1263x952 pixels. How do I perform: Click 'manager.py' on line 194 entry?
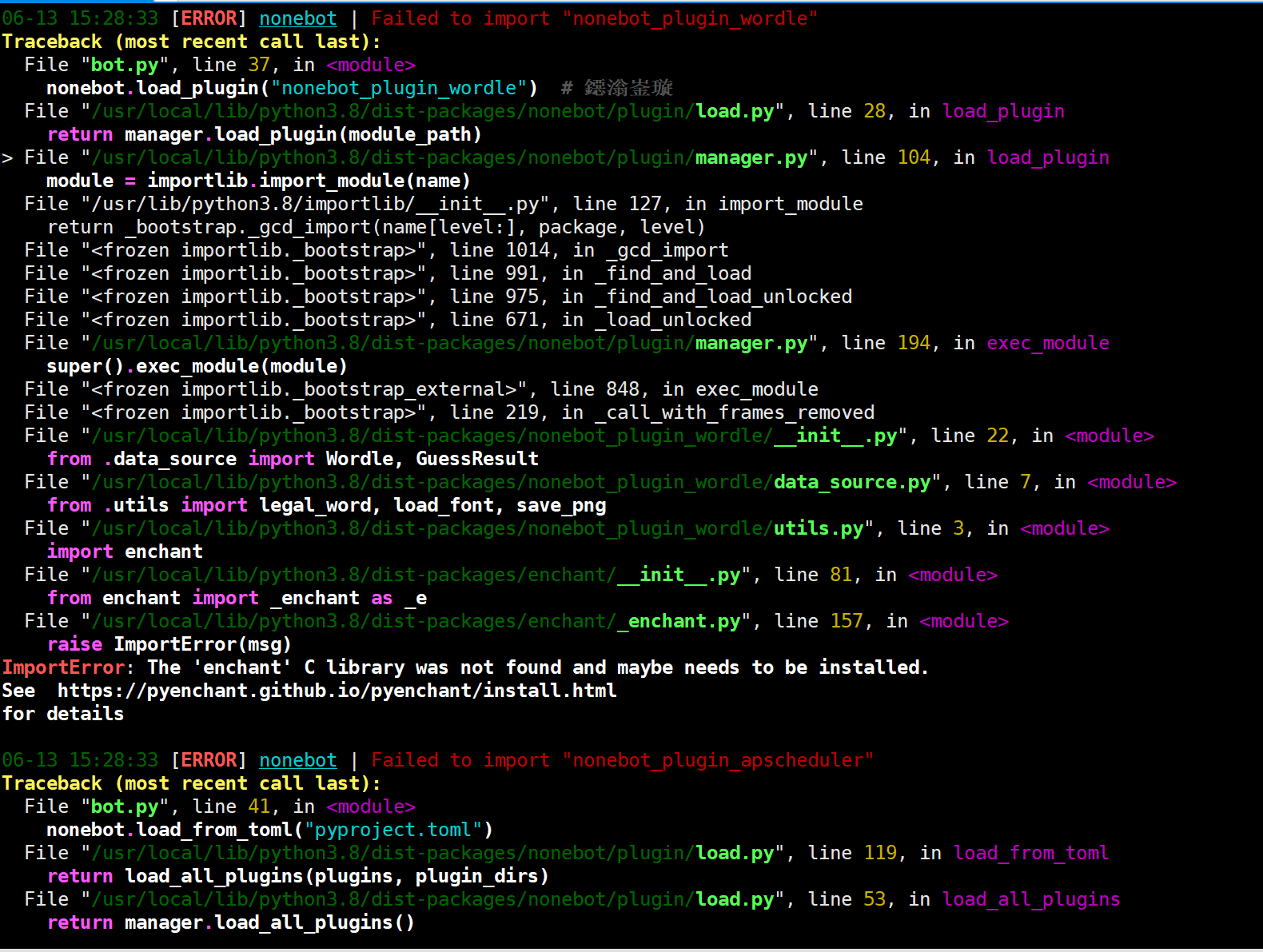751,343
